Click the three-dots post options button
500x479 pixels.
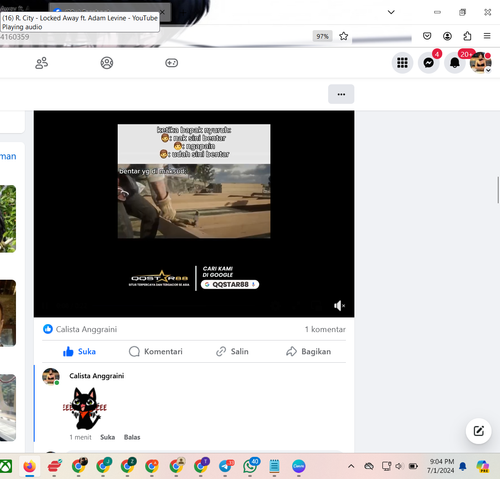coord(341,94)
